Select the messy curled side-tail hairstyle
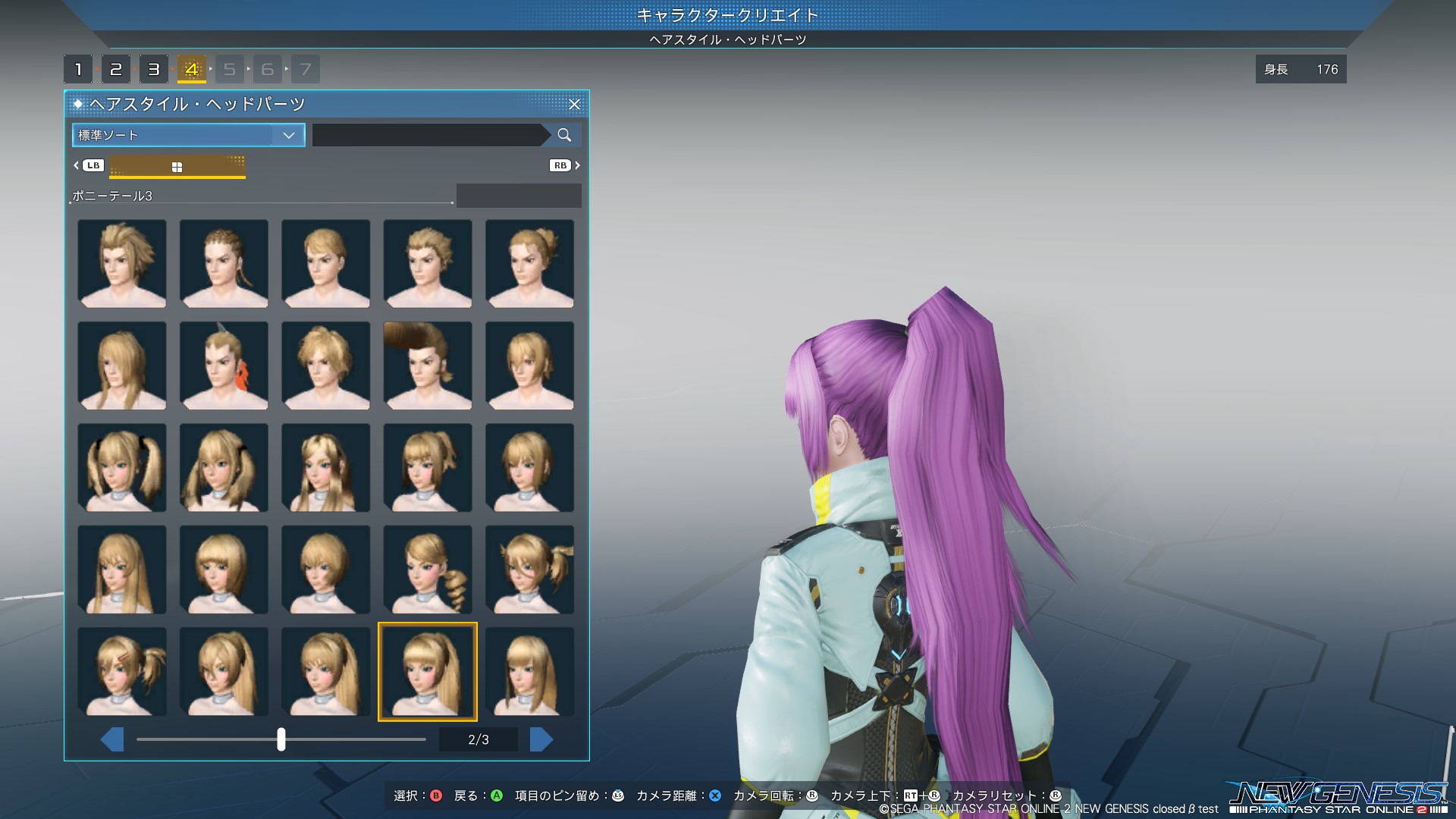The height and width of the screenshot is (819, 1456). [529, 570]
